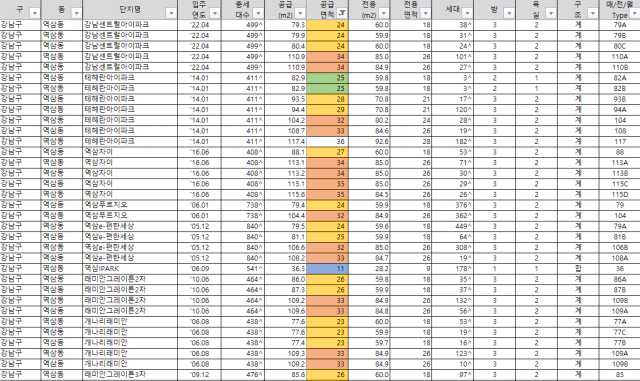
Task: Click households cell 449^
Action: point(453,227)
